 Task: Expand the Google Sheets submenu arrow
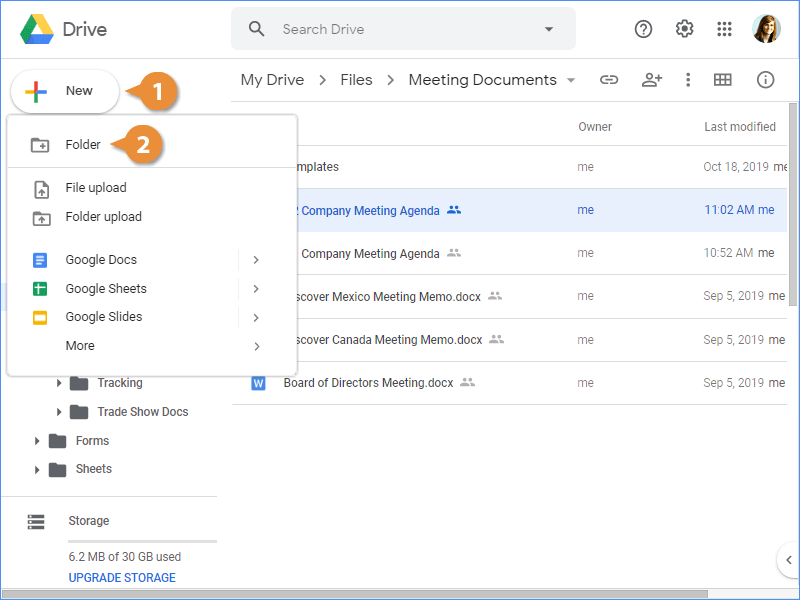(256, 289)
